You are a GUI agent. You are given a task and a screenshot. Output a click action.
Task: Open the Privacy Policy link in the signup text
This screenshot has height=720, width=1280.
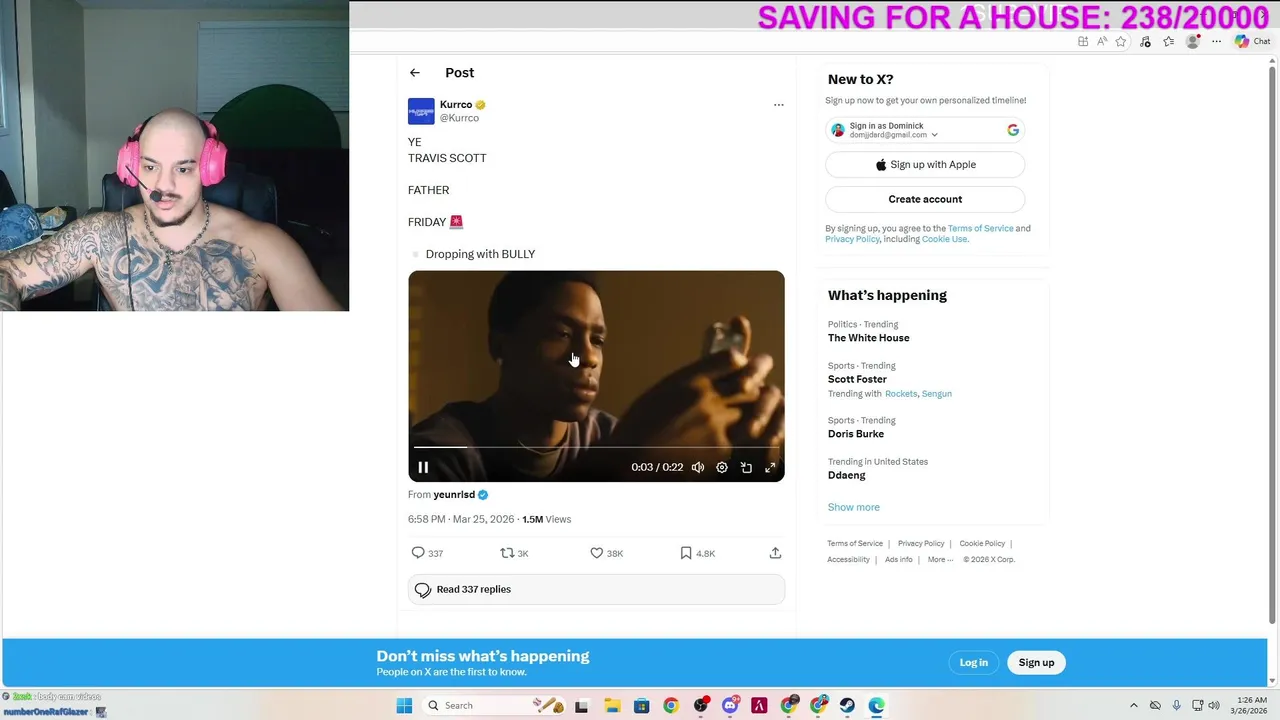(x=852, y=239)
